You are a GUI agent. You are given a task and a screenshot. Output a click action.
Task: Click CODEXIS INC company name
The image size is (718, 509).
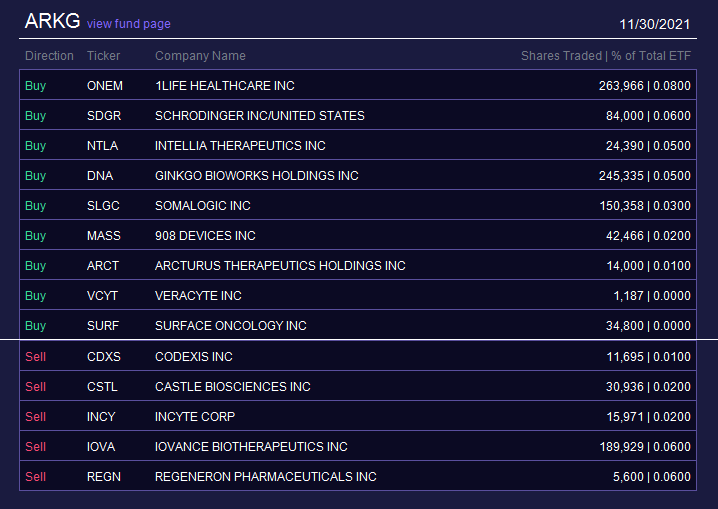click(194, 357)
